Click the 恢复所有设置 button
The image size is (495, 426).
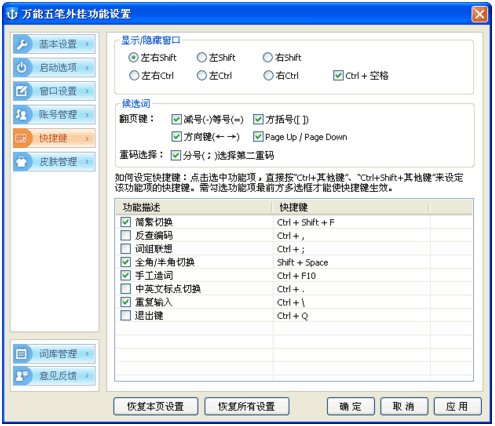[247, 406]
